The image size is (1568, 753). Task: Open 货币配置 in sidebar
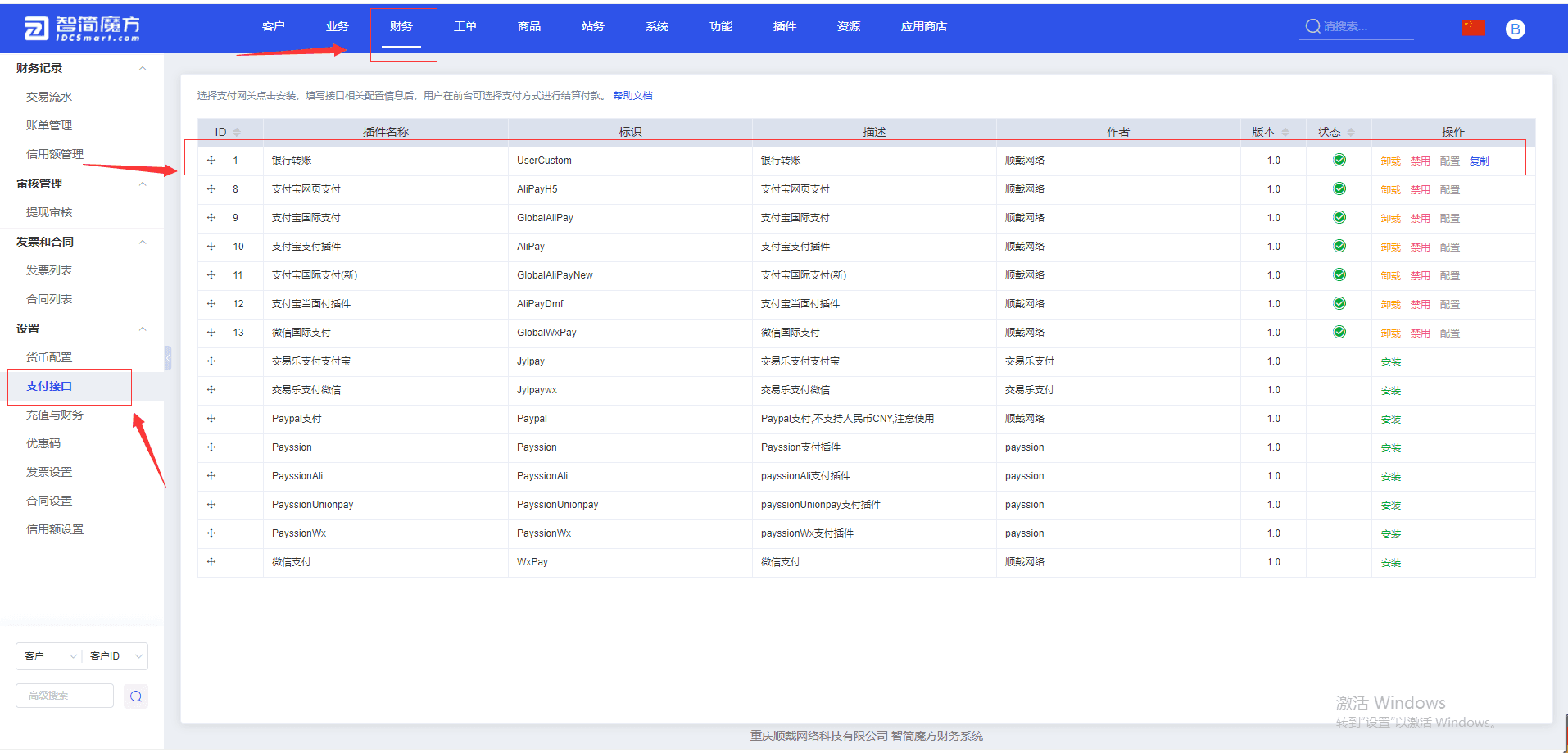click(x=49, y=357)
